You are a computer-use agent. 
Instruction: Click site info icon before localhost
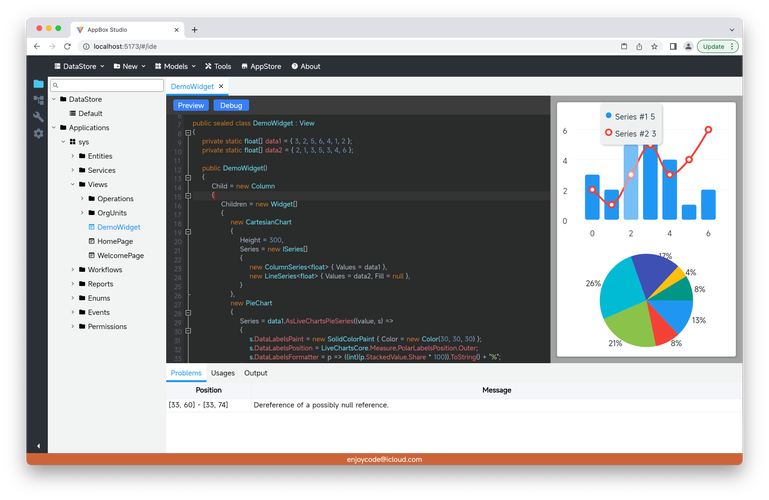click(x=86, y=46)
